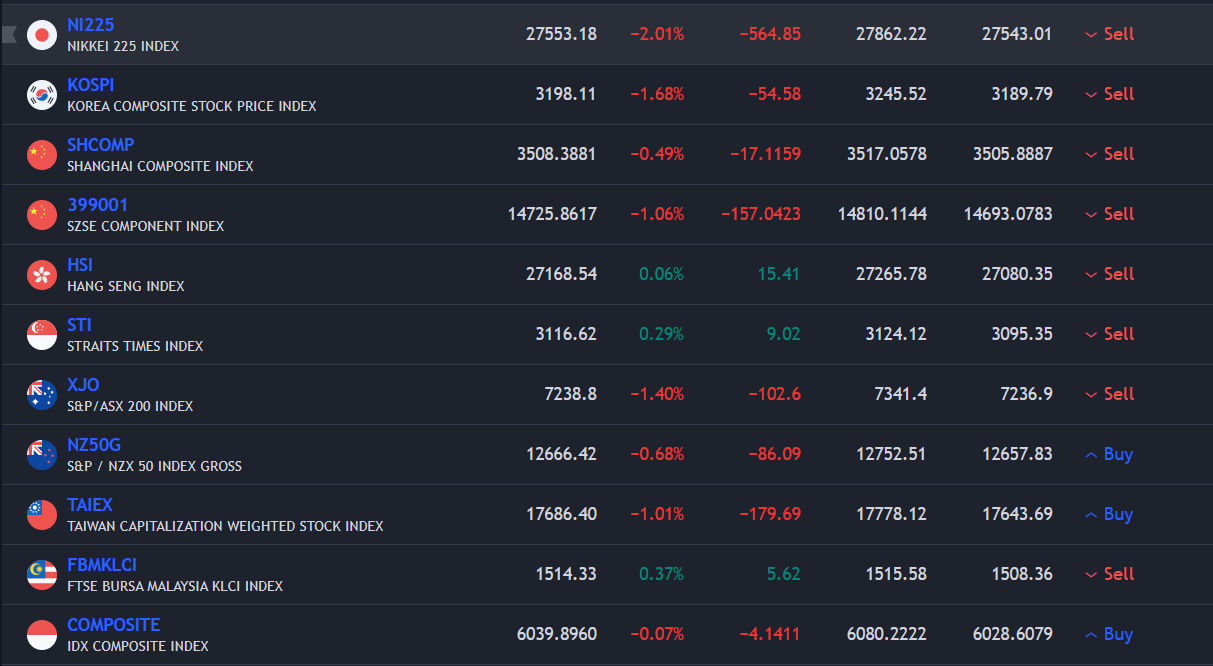Screen dimensions: 1213x666
Task: Click the 399001 change value −157.0423
Action: pyautogui.click(x=760, y=214)
